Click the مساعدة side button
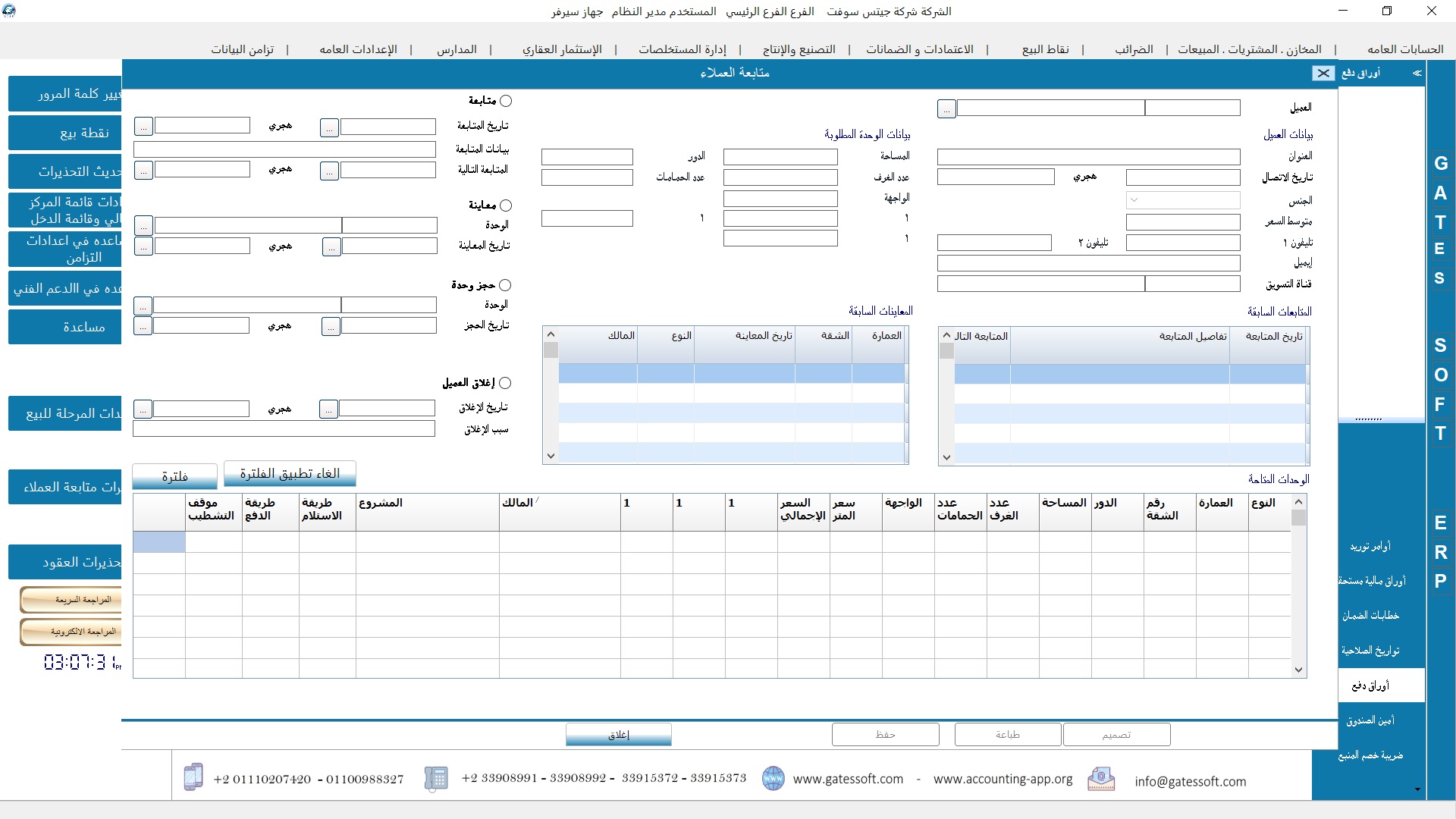1456x819 pixels. coord(65,327)
